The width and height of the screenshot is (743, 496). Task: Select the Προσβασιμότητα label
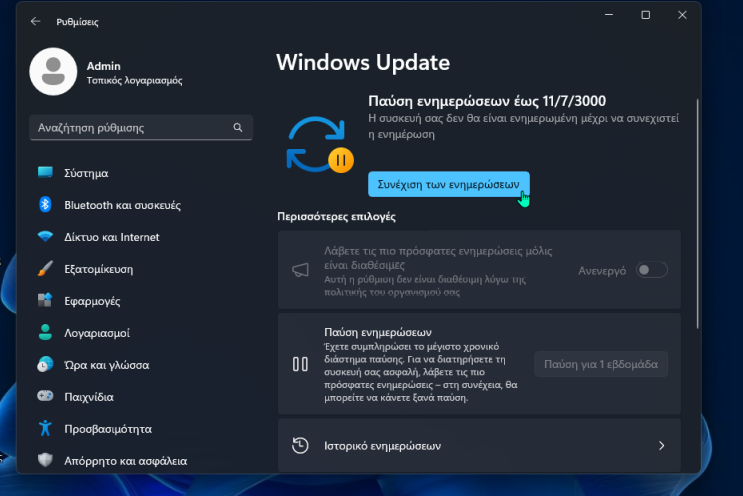(x=108, y=429)
